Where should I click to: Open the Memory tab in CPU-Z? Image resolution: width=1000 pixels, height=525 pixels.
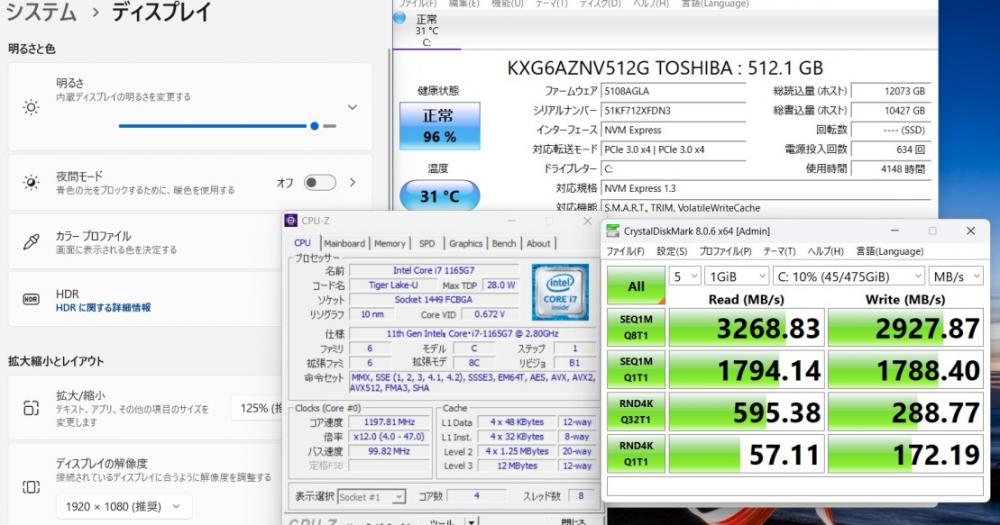(x=389, y=243)
